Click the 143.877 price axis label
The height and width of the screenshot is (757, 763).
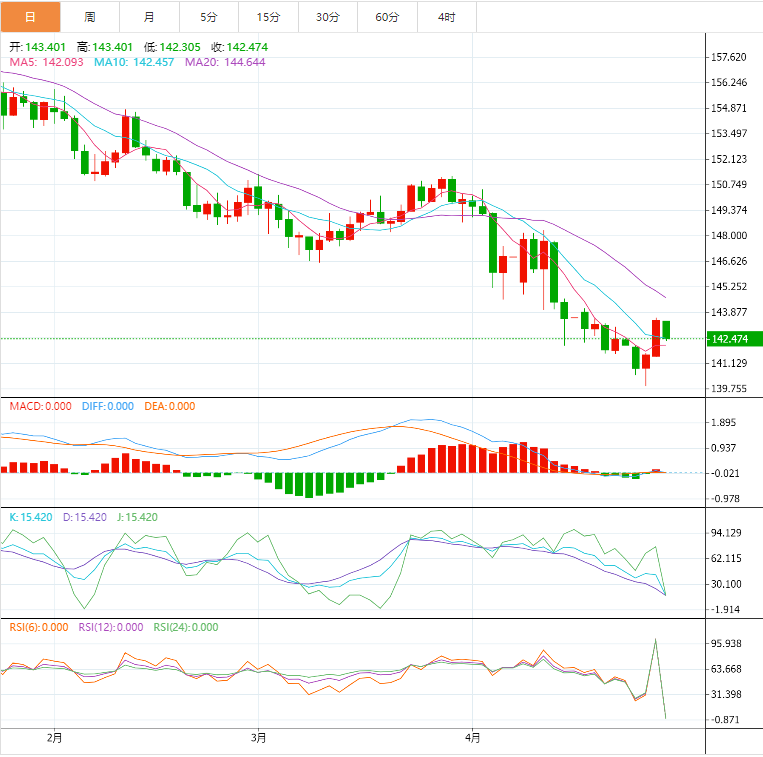[x=728, y=312]
